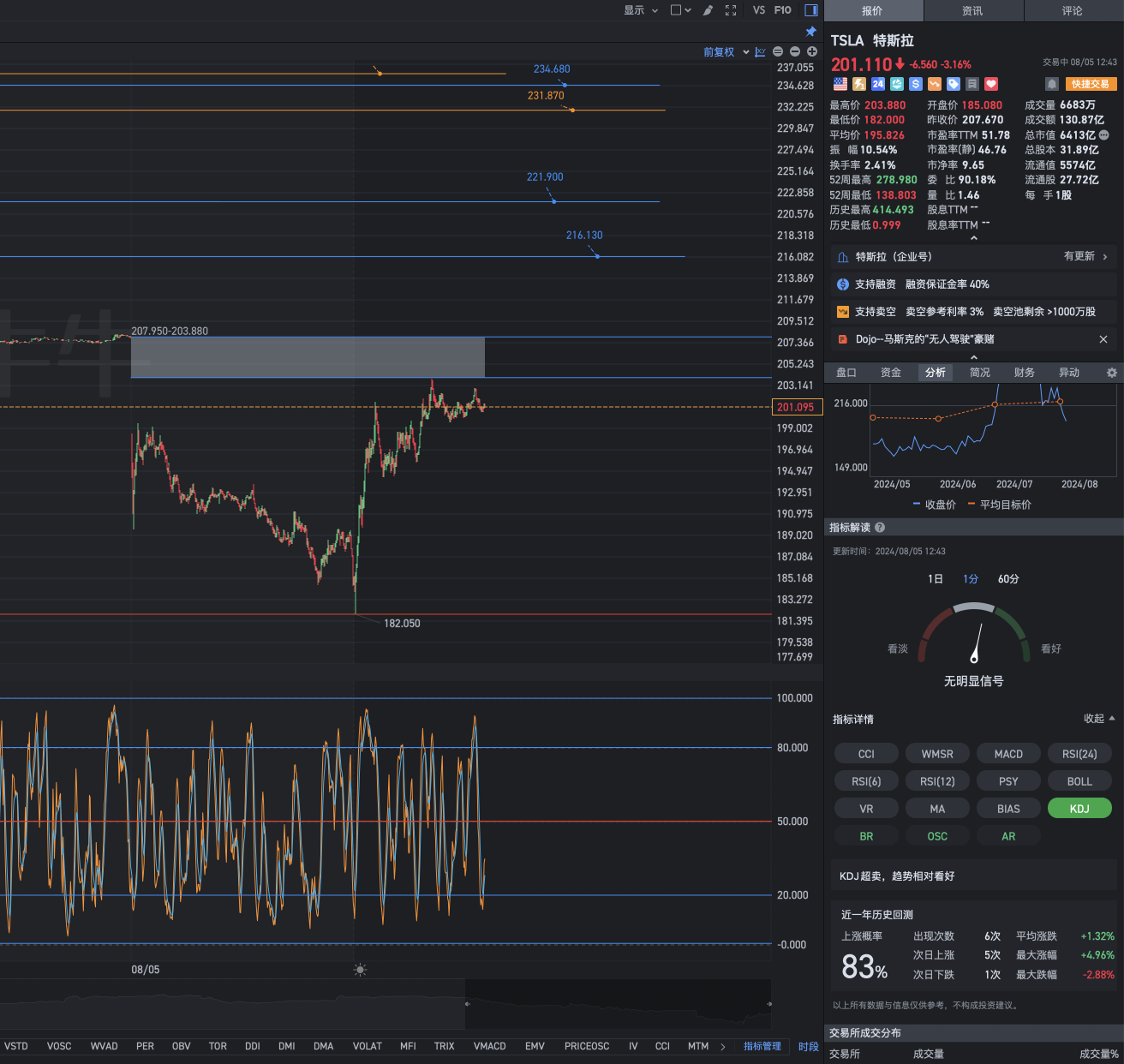Screen dimensions: 1124x1064
Task: Toggle the MACD indicator pill
Action: (x=1008, y=754)
